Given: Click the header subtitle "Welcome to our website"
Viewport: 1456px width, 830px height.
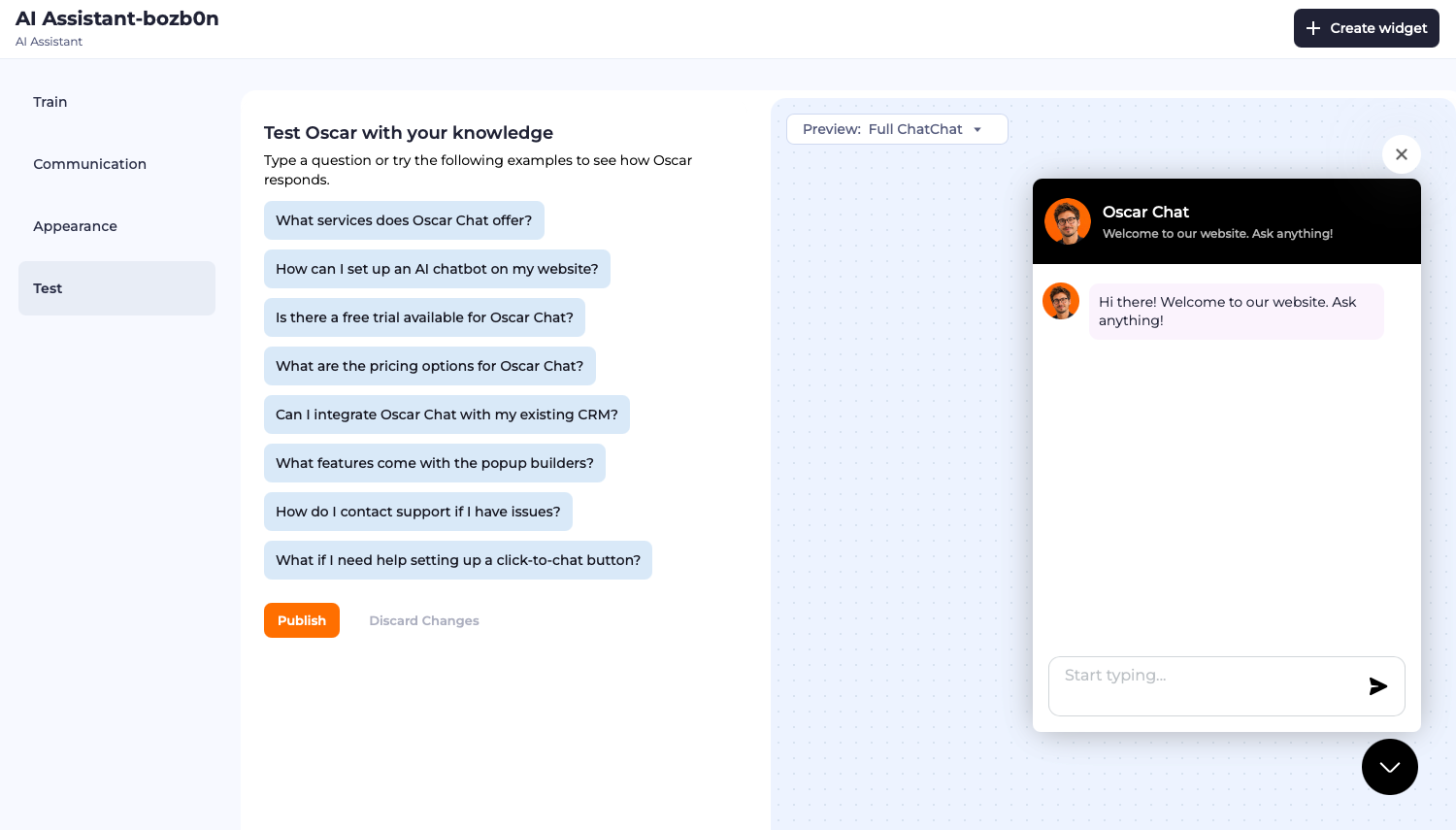Looking at the screenshot, I should pyautogui.click(x=1217, y=234).
